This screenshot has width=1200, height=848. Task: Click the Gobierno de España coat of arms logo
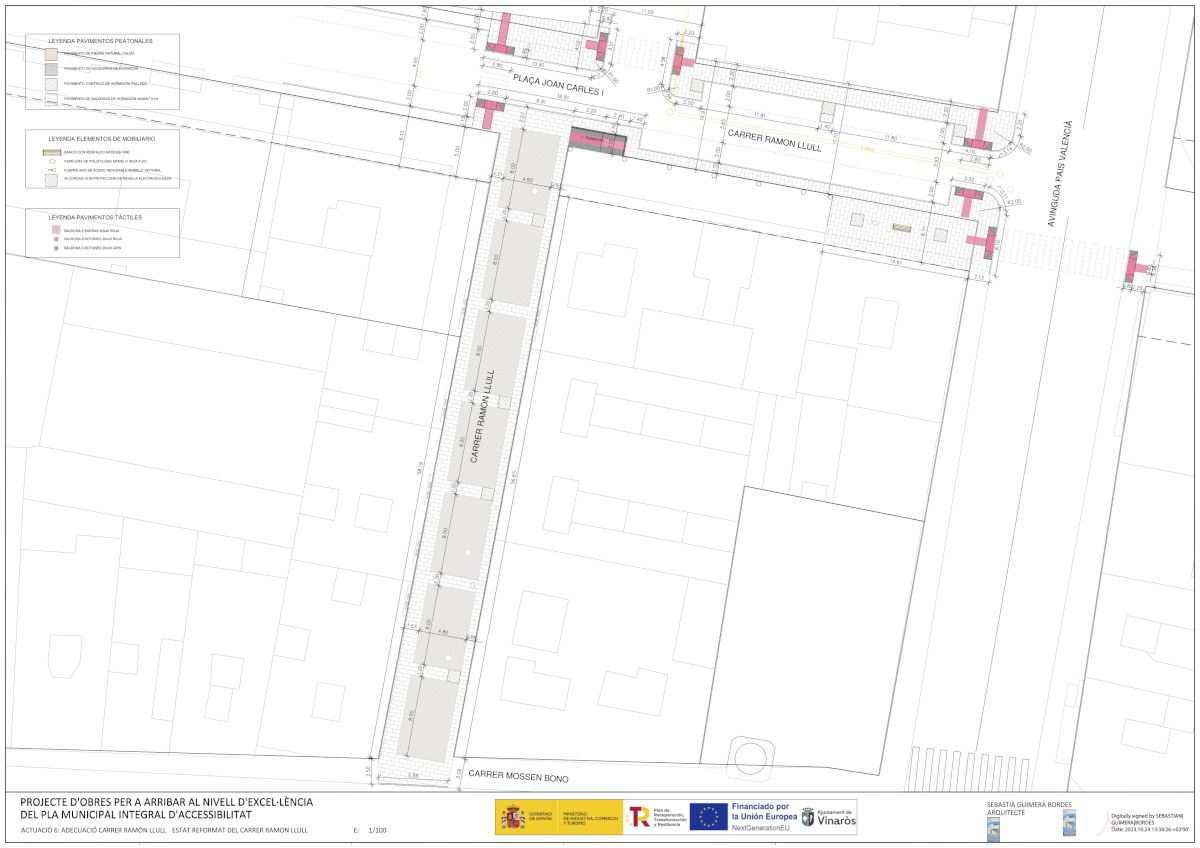point(513,818)
